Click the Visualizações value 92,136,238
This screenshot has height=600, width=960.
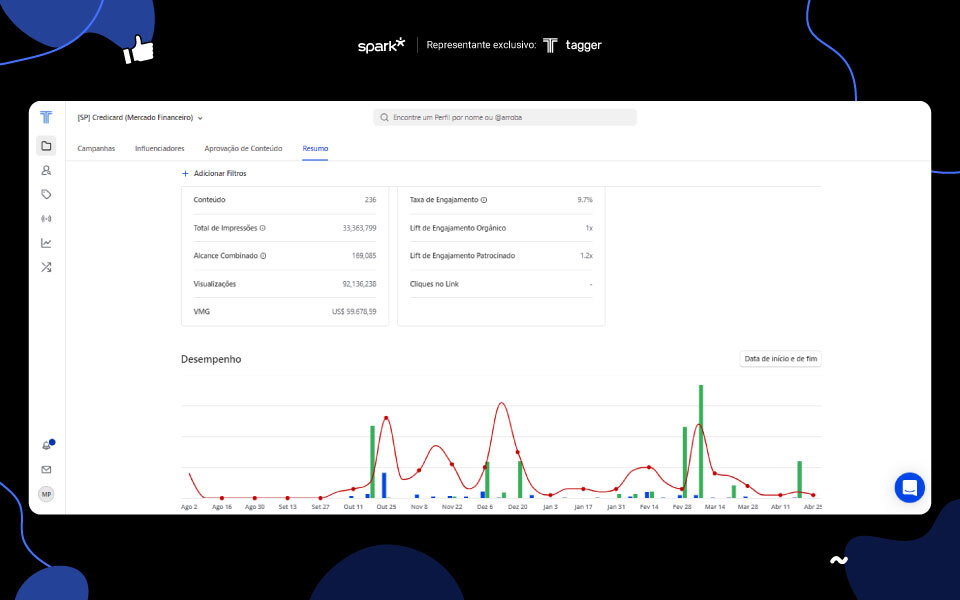(359, 284)
